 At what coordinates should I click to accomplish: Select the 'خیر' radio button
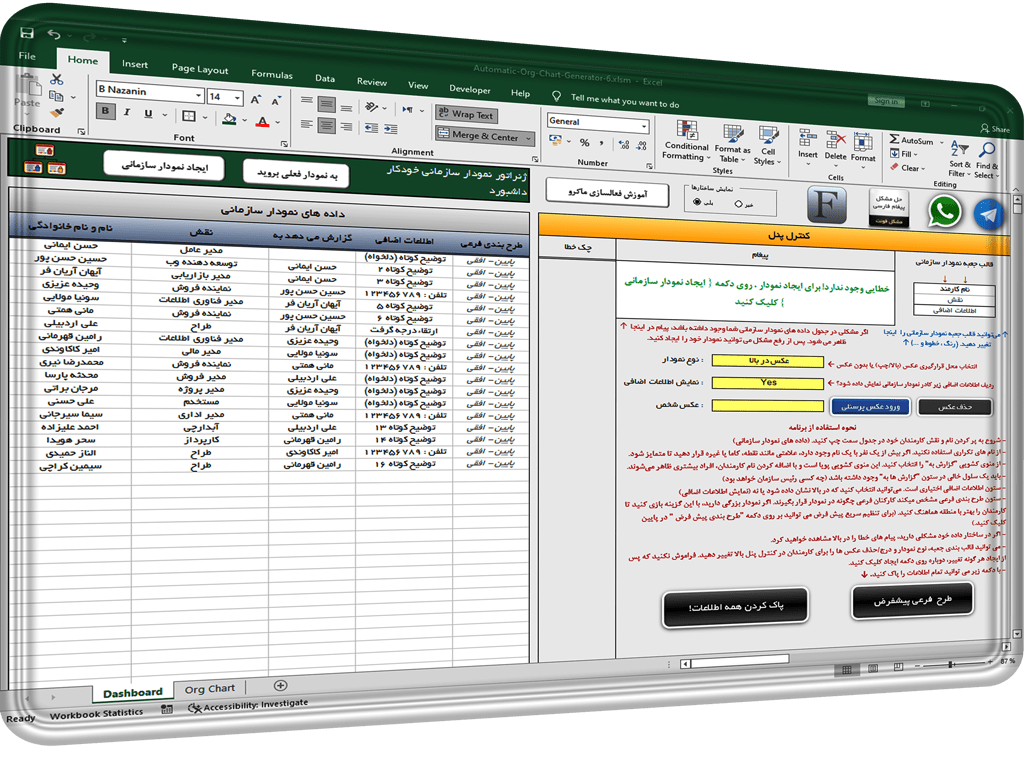(x=739, y=204)
